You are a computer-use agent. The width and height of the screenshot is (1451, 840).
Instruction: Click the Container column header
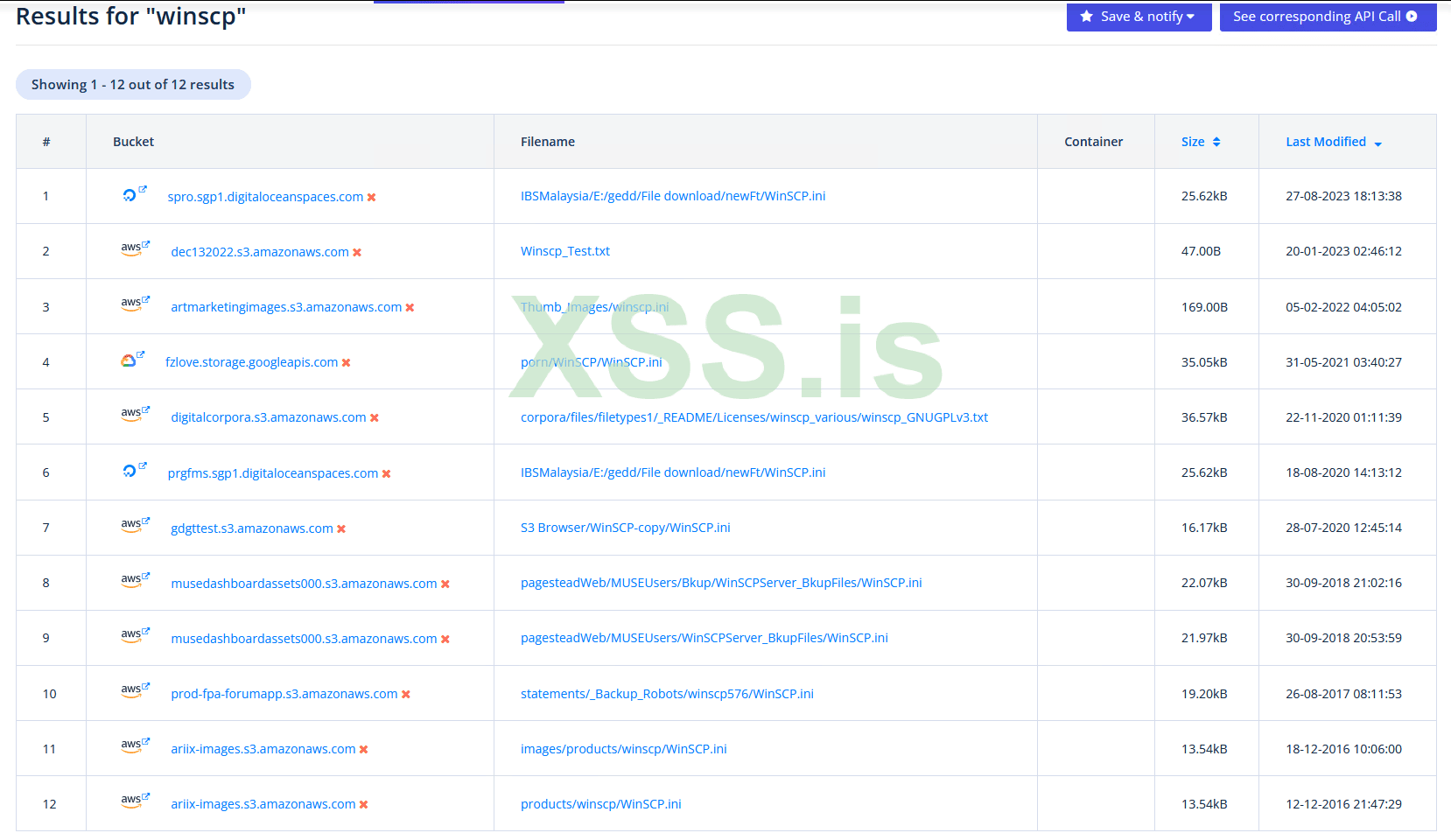1094,142
